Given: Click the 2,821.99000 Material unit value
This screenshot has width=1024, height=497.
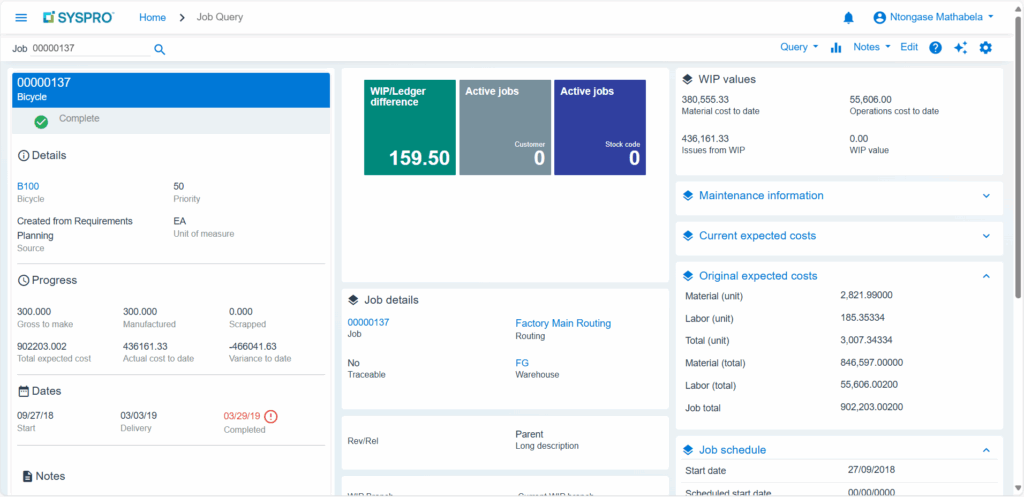Looking at the screenshot, I should (x=866, y=295).
